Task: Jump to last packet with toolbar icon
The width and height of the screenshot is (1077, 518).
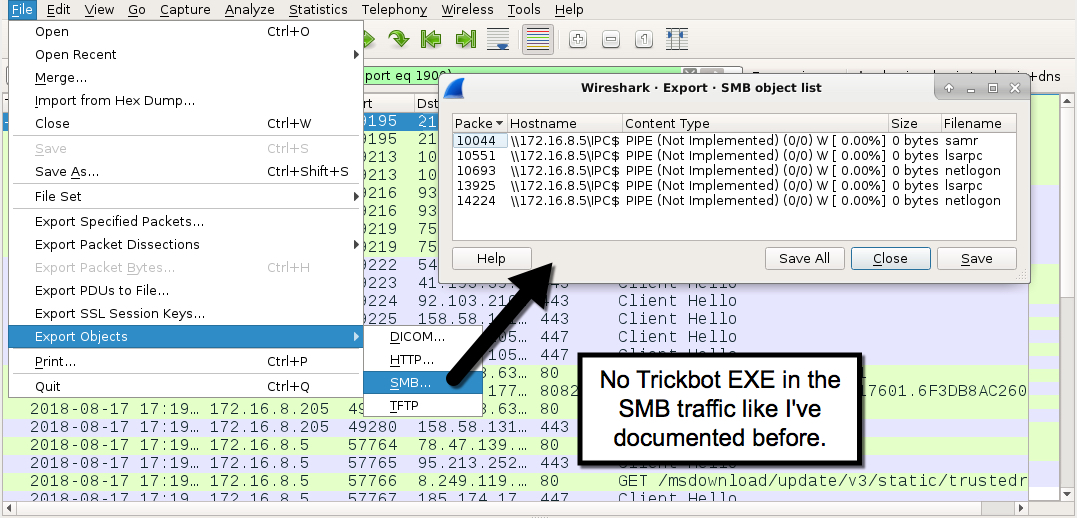Action: (466, 39)
